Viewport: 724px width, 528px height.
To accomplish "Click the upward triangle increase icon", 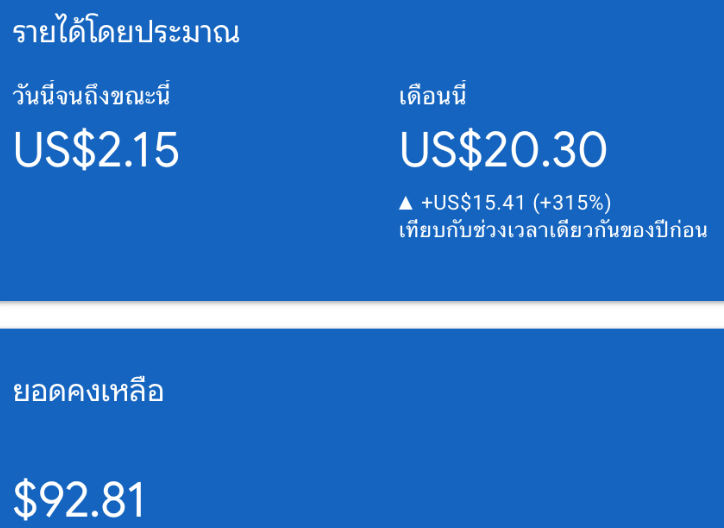I will 405,203.
